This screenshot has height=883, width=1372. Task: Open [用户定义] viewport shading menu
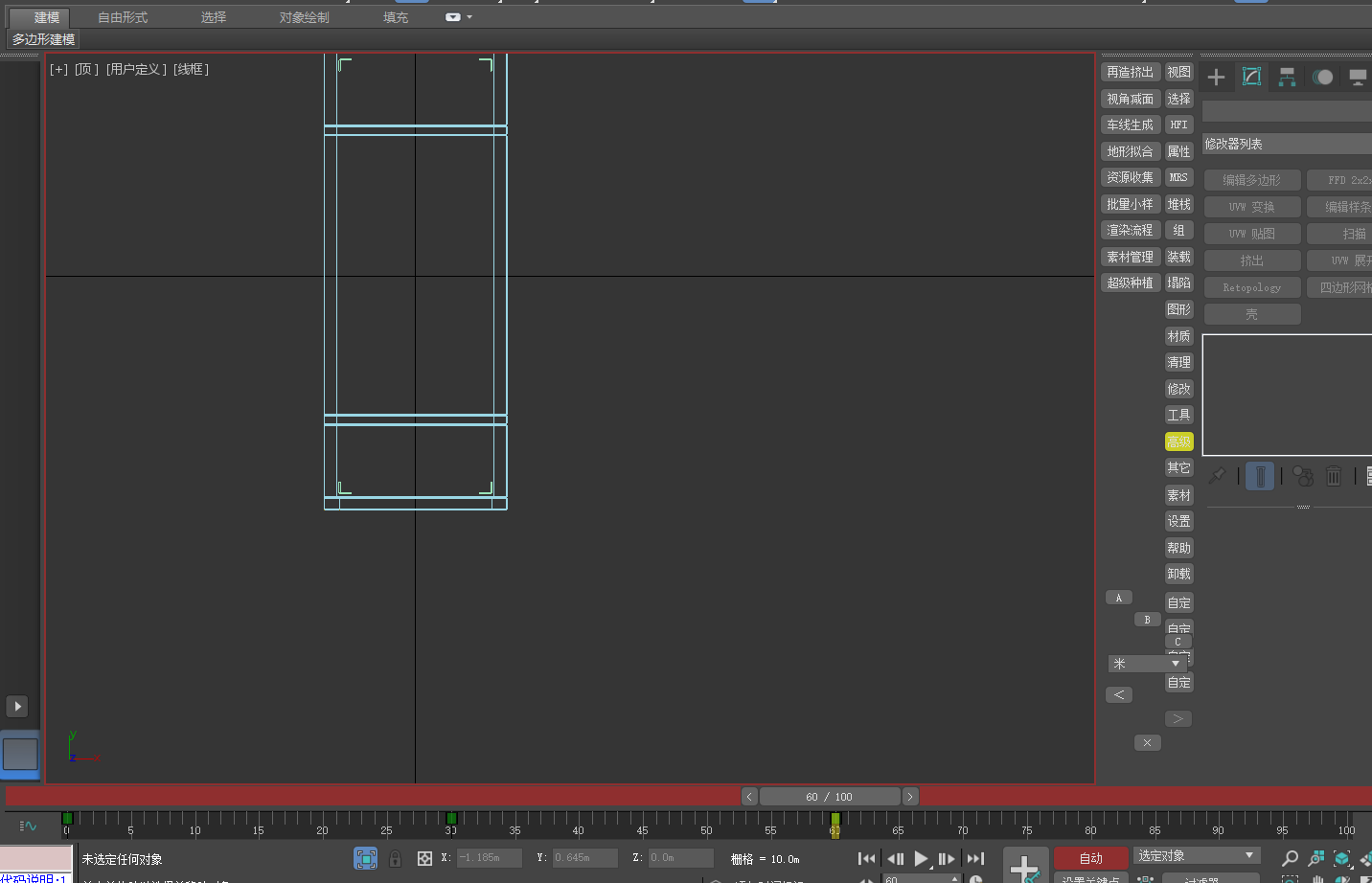[x=136, y=69]
